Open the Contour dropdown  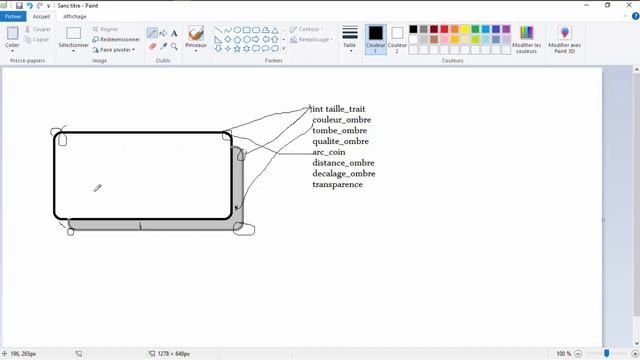[306, 29]
